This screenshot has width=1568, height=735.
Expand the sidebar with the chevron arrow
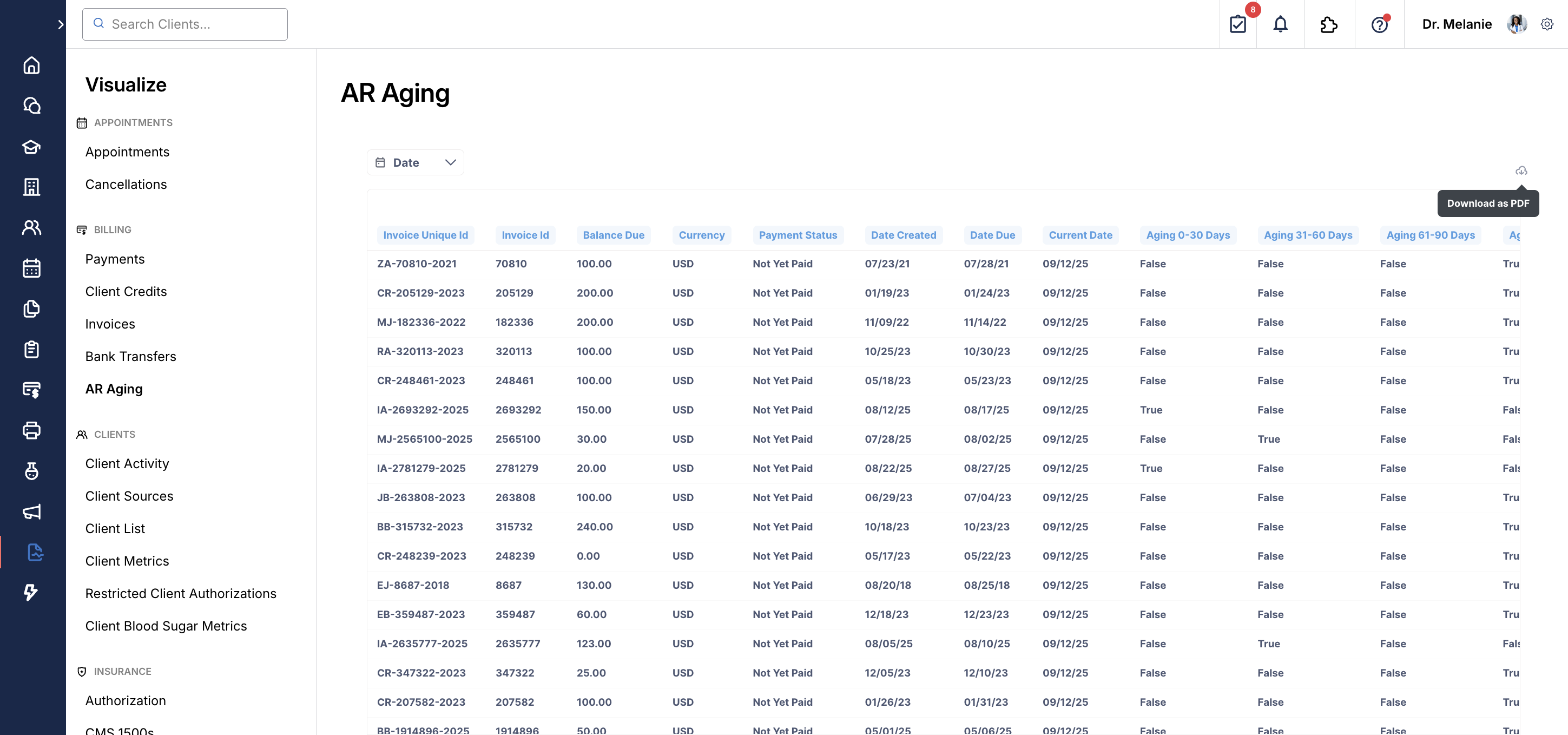(60, 24)
